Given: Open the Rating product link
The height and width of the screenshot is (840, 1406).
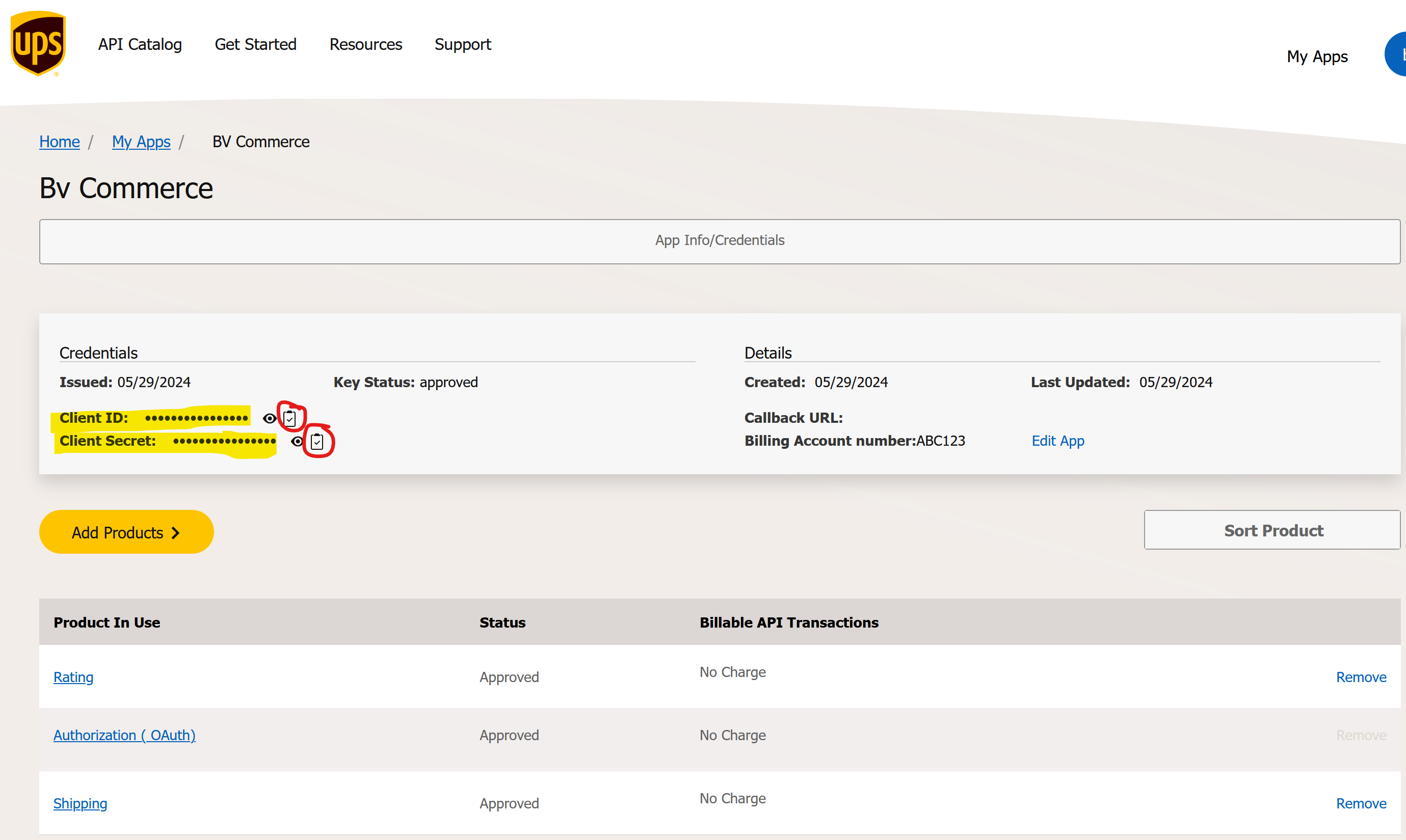Looking at the screenshot, I should 73,677.
